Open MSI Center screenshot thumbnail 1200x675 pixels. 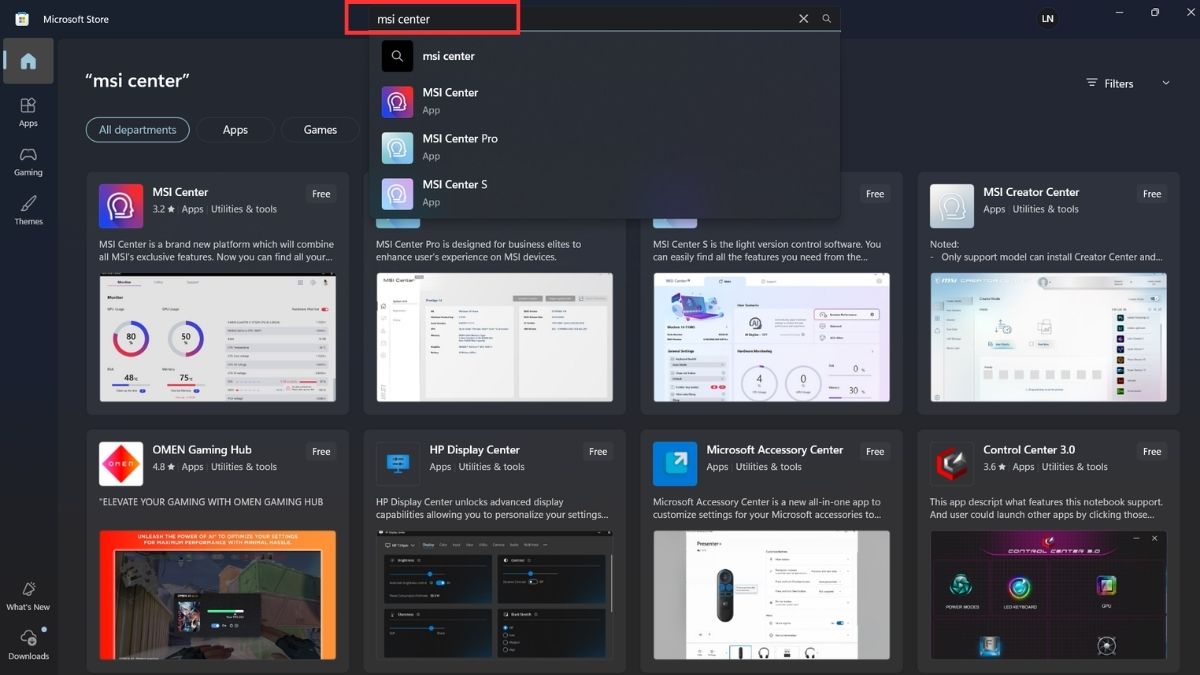point(218,337)
